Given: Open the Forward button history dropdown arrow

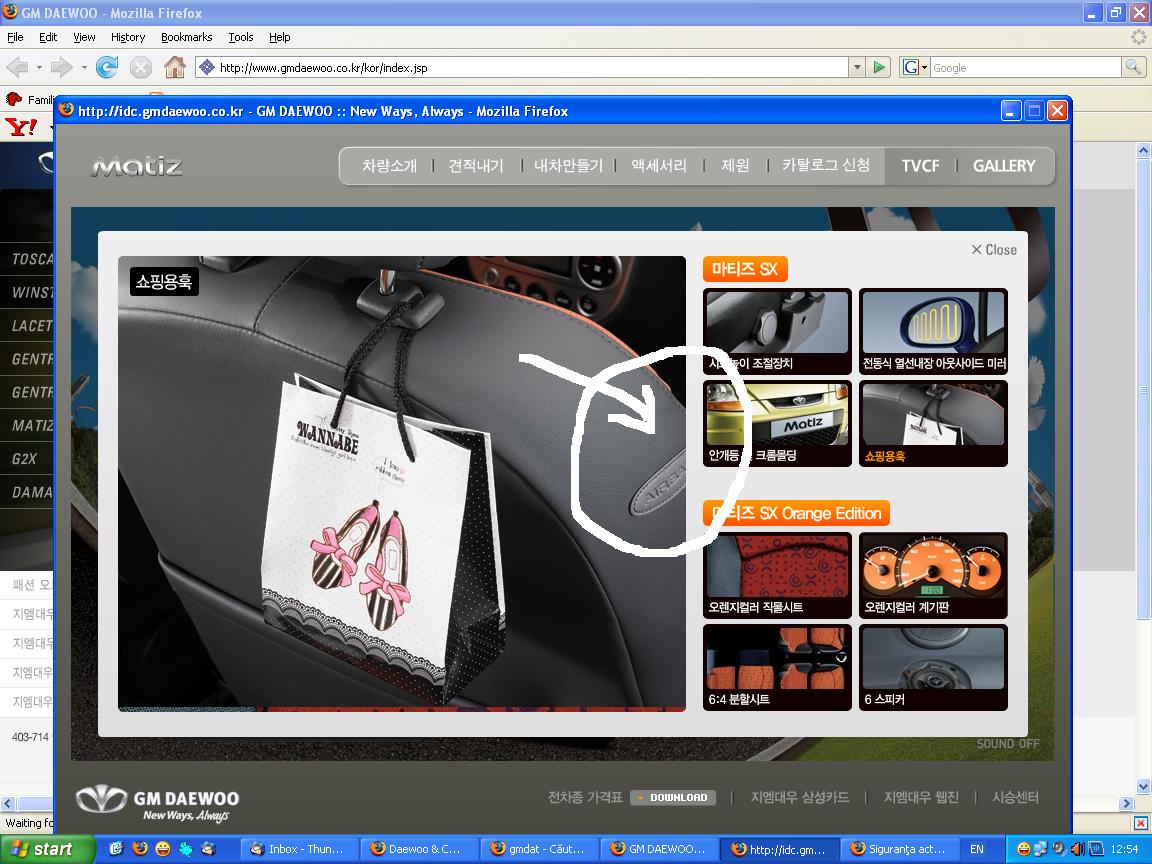Looking at the screenshot, I should coord(84,68).
